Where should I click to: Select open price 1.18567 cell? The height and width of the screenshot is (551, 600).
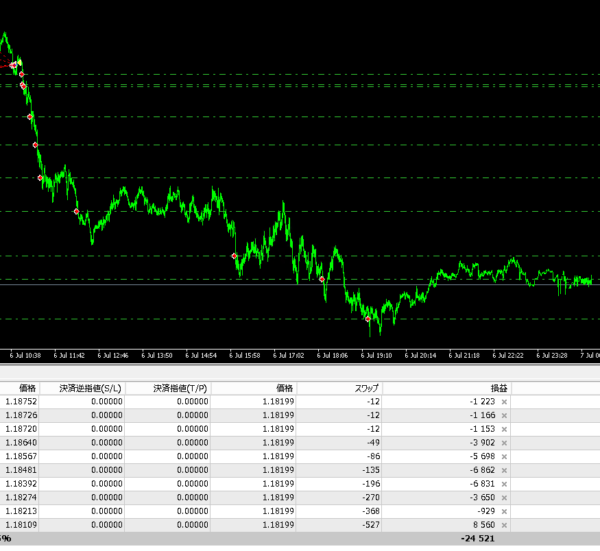coord(19,456)
